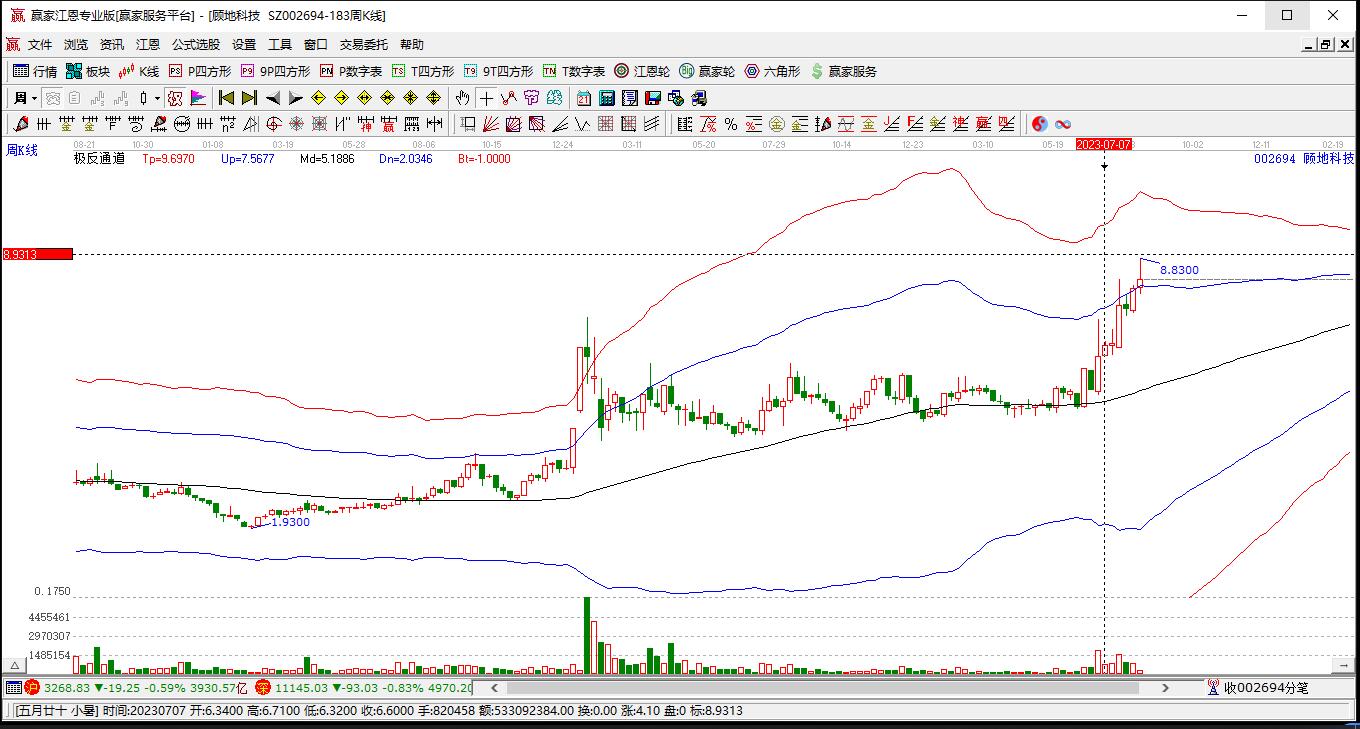The width and height of the screenshot is (1360, 729).
Task: Open the 六角形 hexagon tool
Action: [772, 71]
